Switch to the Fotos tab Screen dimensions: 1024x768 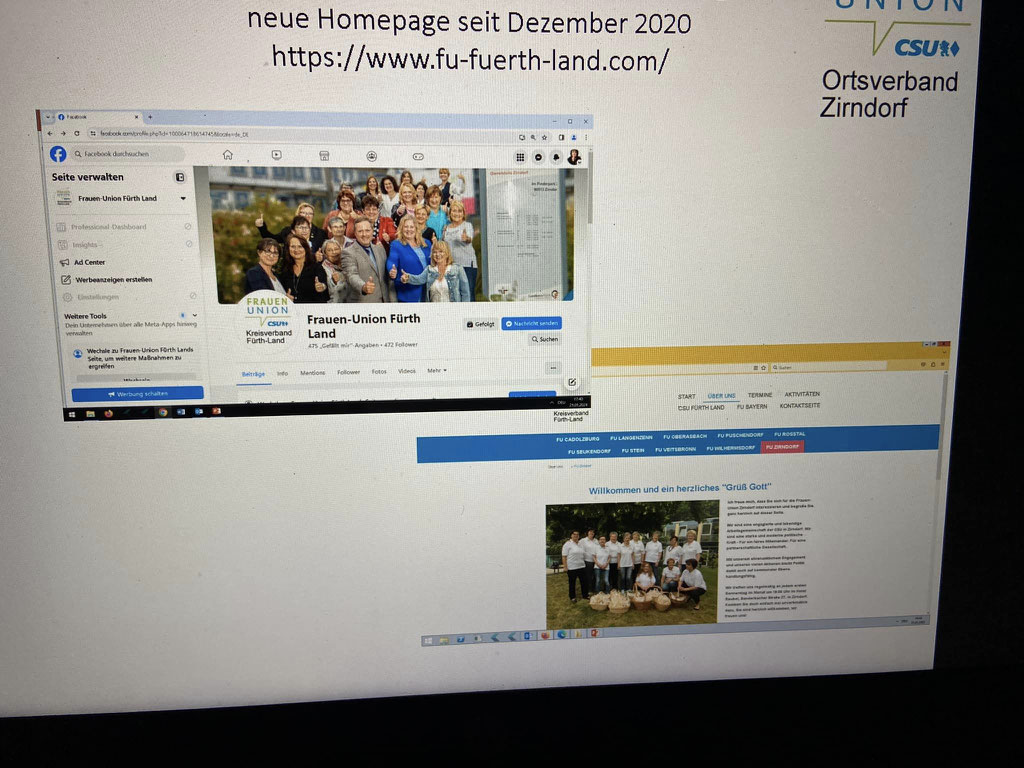(x=379, y=372)
